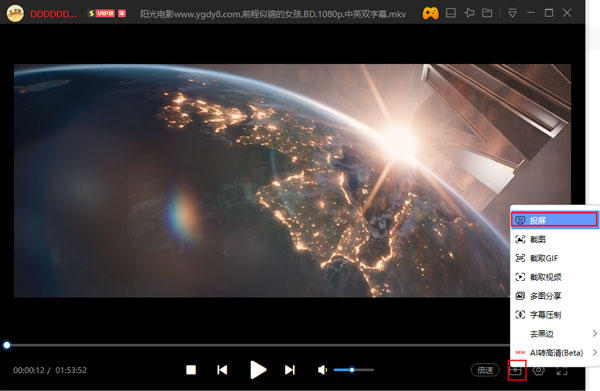Open the main menu triangle dropdown

[x=512, y=14]
